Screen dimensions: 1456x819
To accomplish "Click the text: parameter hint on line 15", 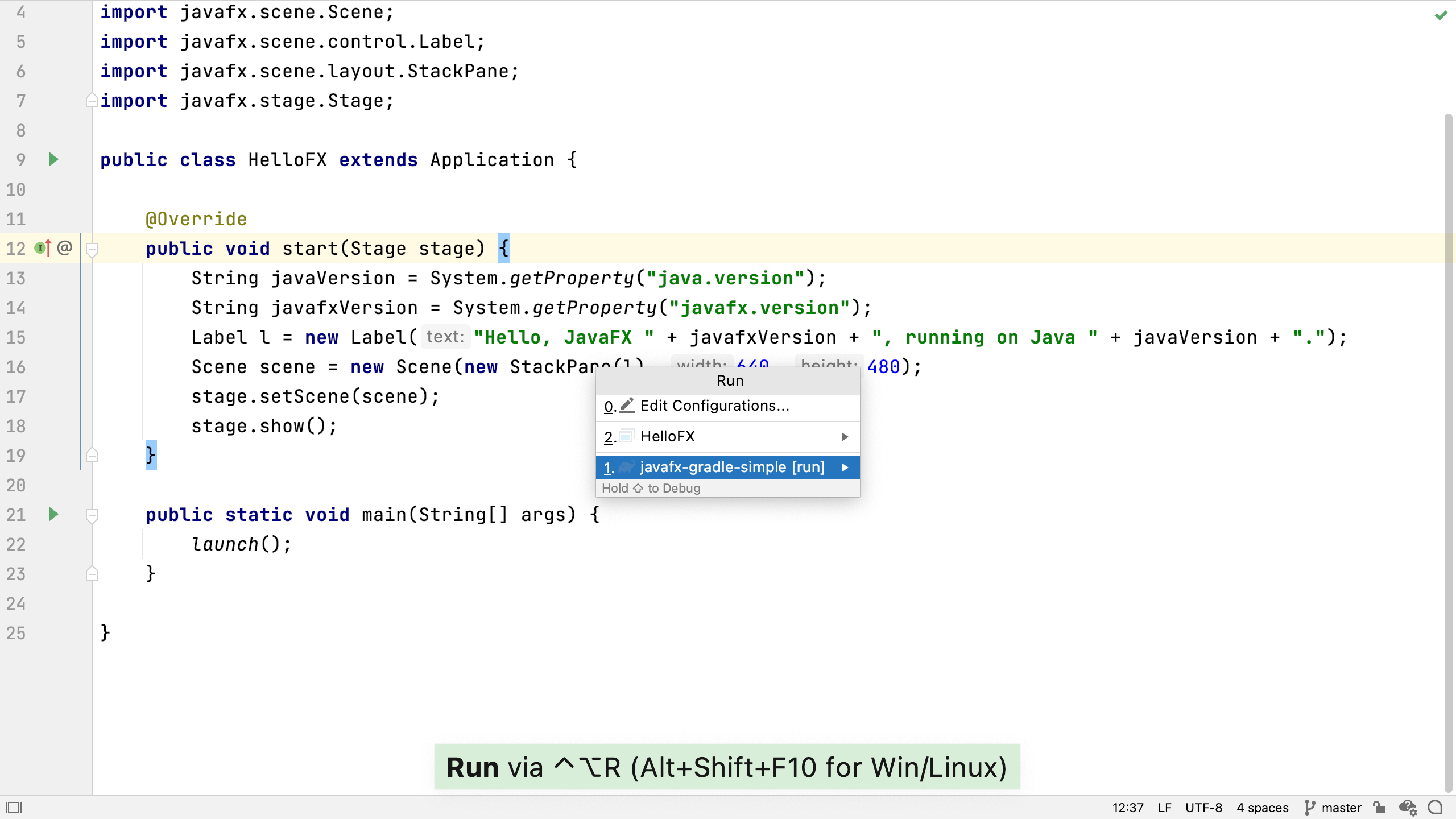I will tap(445, 337).
